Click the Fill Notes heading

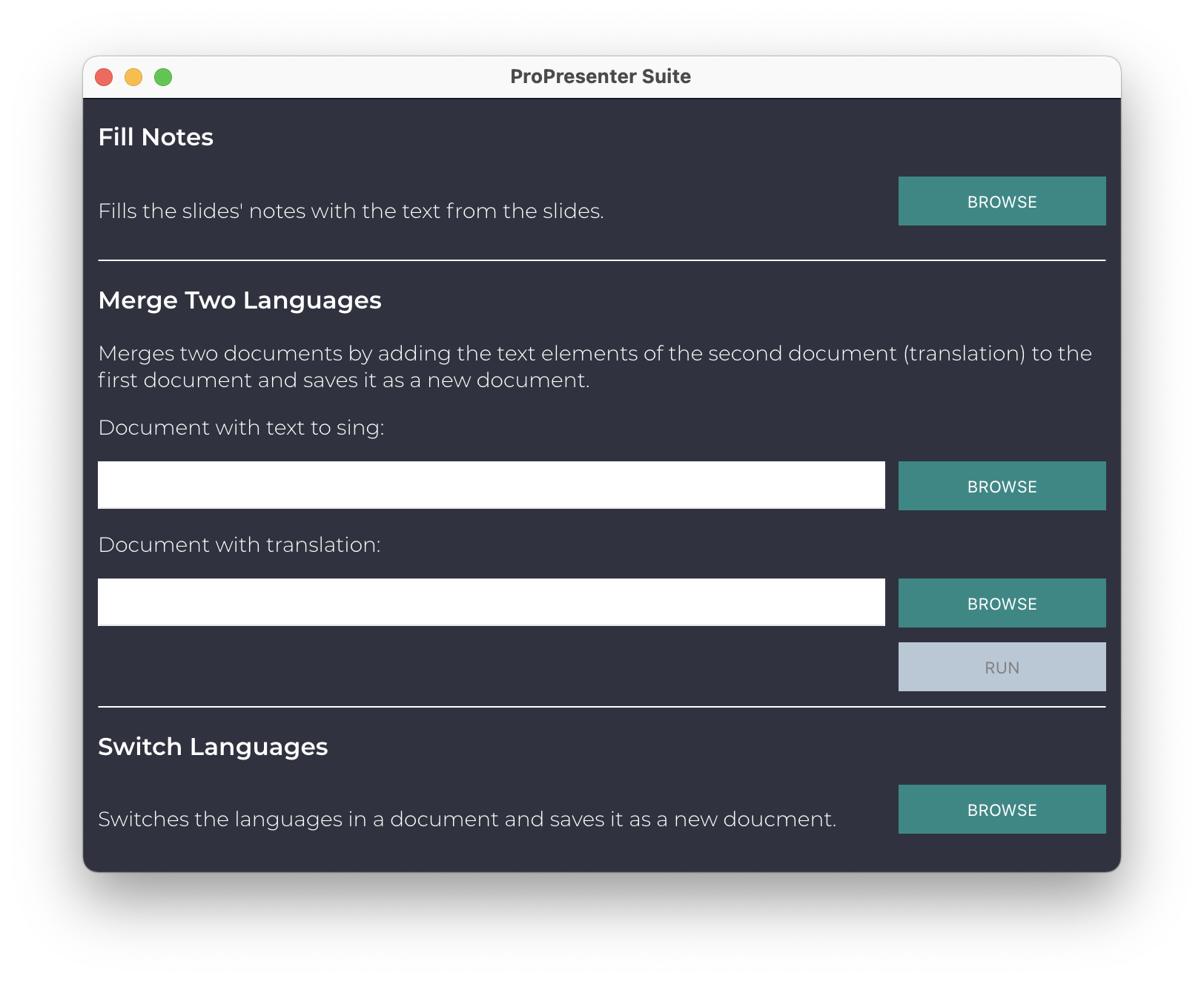click(x=156, y=137)
